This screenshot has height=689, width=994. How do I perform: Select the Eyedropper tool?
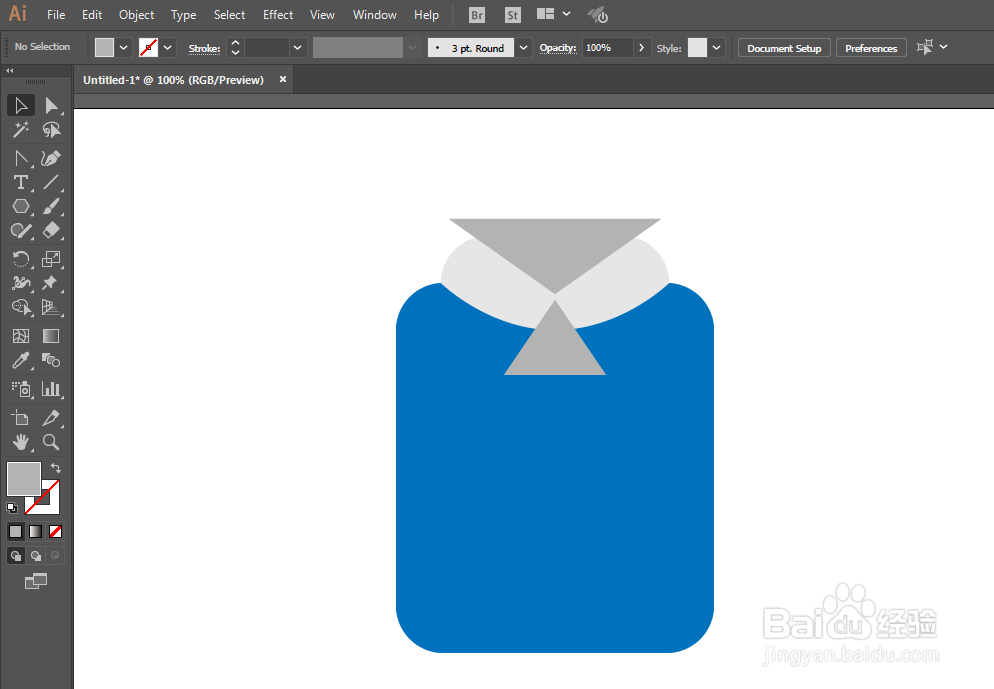[20, 361]
